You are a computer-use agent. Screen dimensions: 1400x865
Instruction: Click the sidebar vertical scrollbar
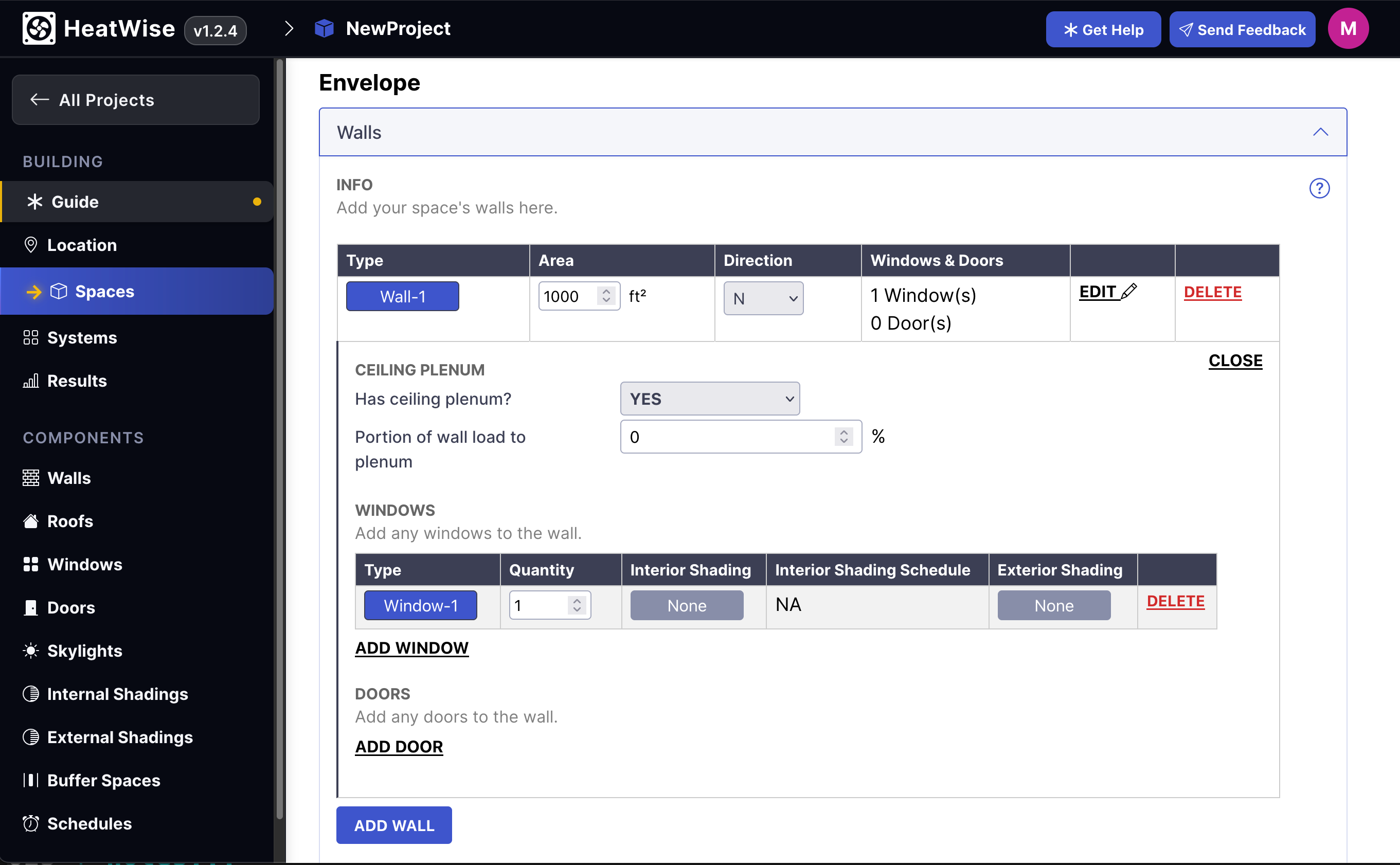click(280, 438)
